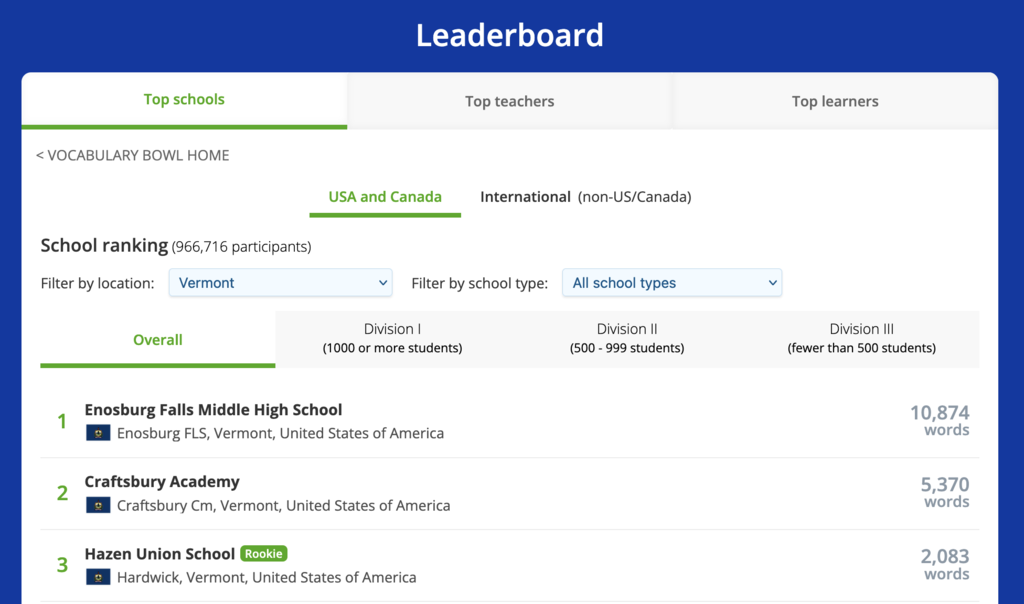
Task: Filter by Division III schools
Action: pyautogui.click(x=861, y=338)
